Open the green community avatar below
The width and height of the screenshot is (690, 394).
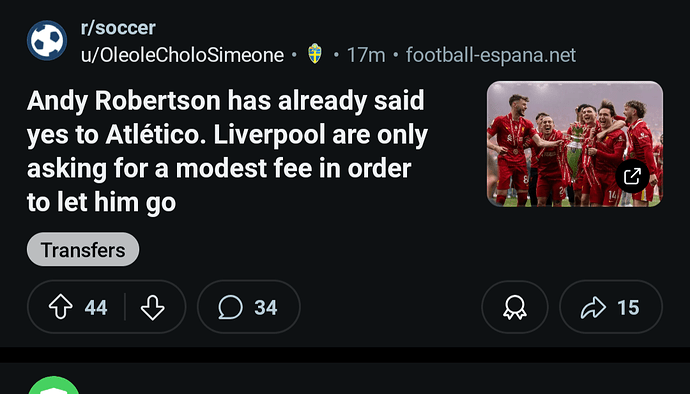(54, 386)
